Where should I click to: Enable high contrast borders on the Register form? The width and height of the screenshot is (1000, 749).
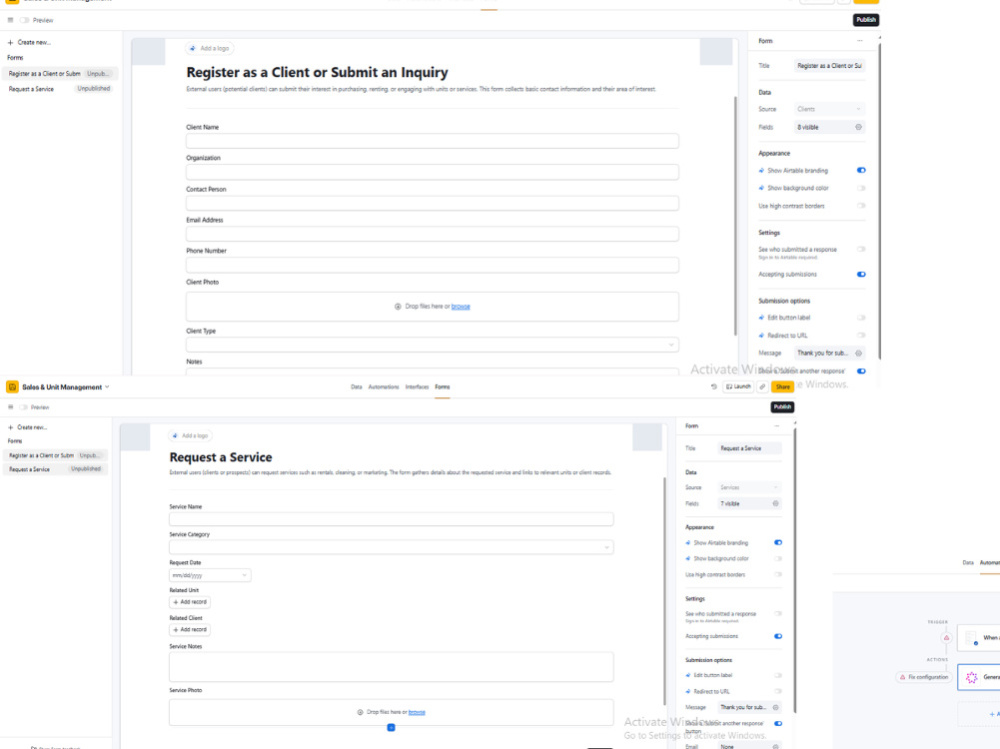(x=861, y=205)
